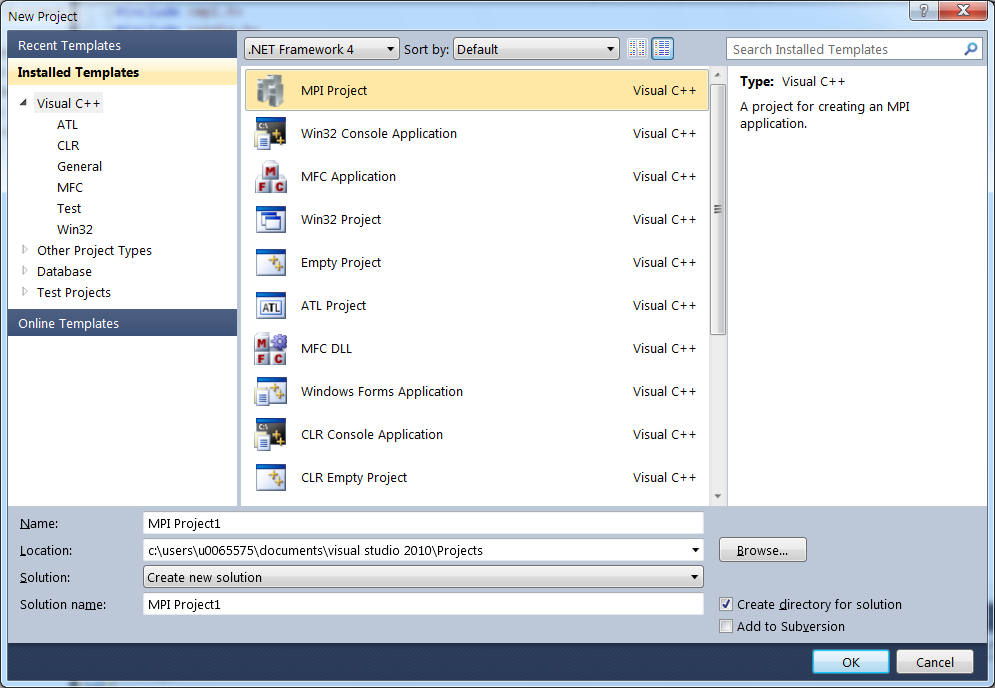Open the Location path dropdown arrow

point(695,550)
